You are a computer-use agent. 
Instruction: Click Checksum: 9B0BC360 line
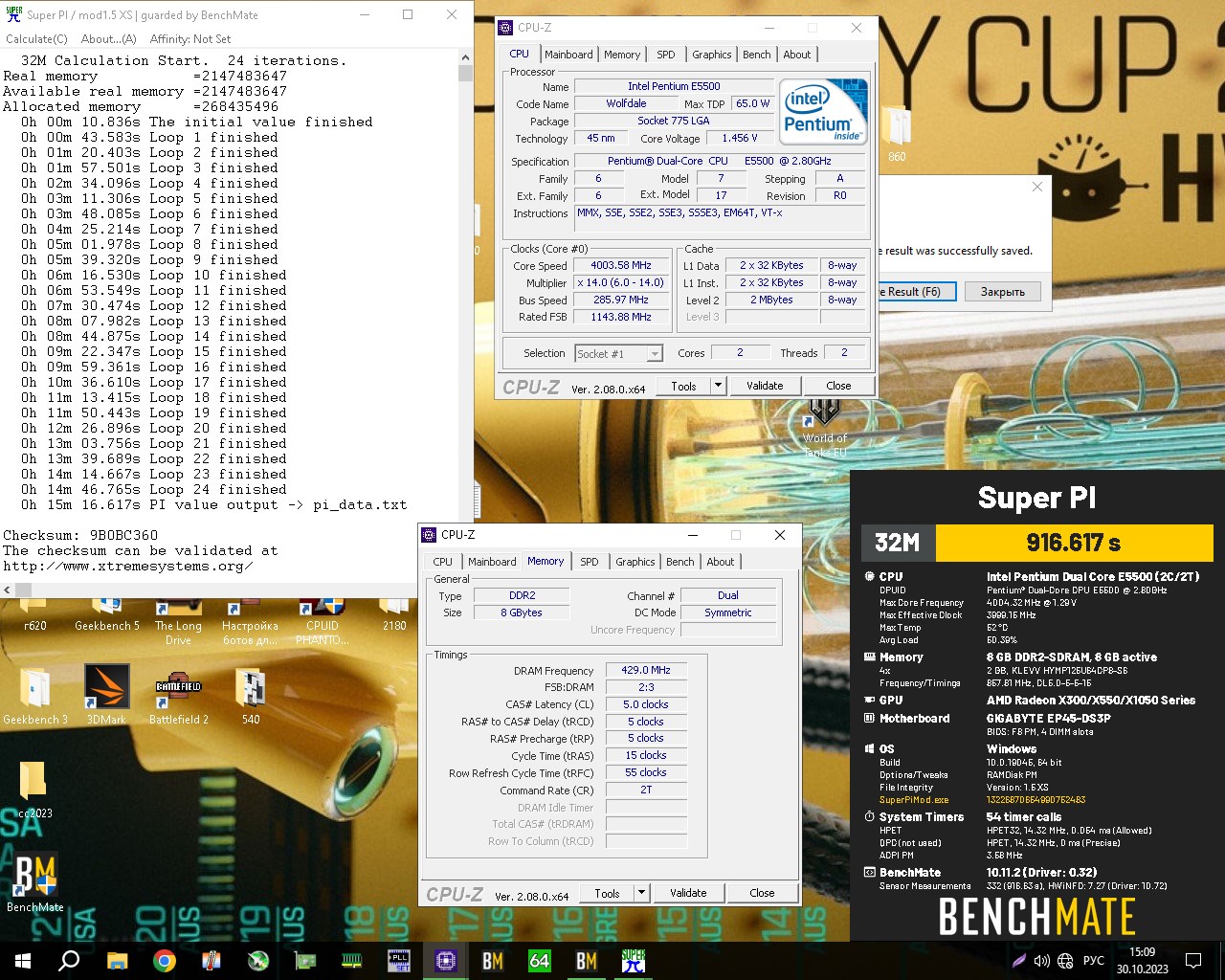(80, 535)
